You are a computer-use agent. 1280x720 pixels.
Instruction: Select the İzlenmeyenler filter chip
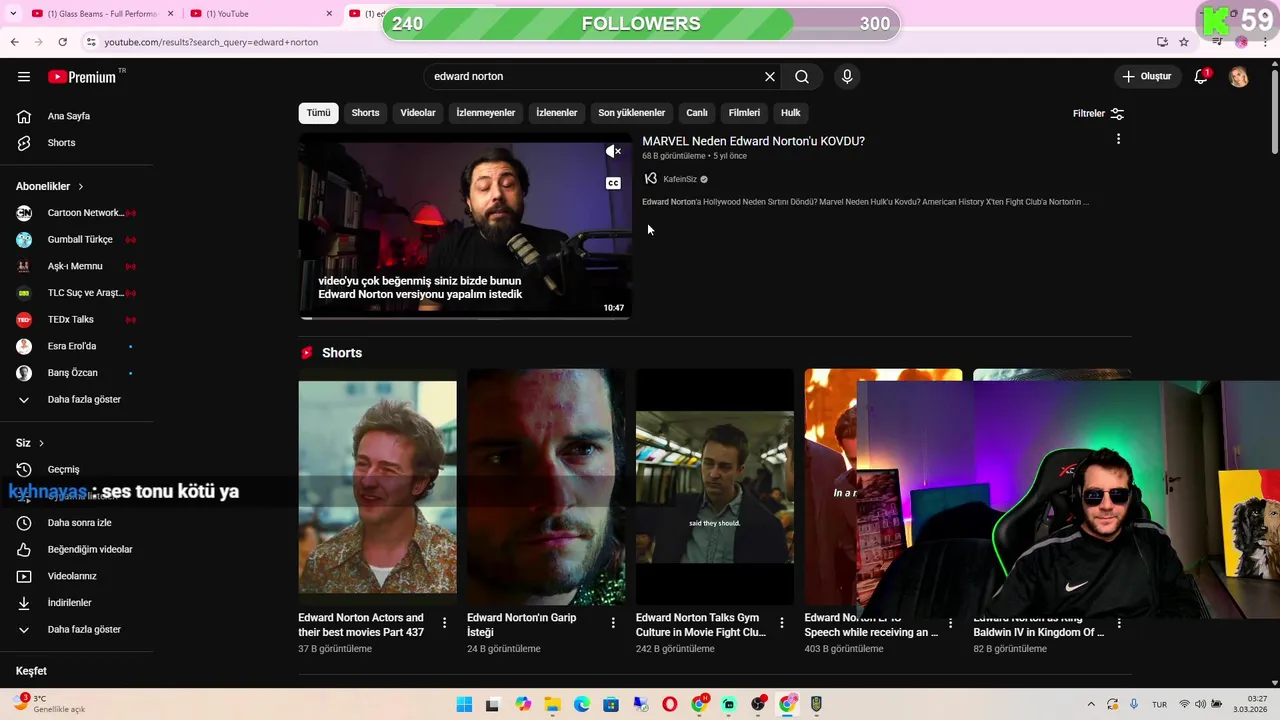tap(486, 113)
